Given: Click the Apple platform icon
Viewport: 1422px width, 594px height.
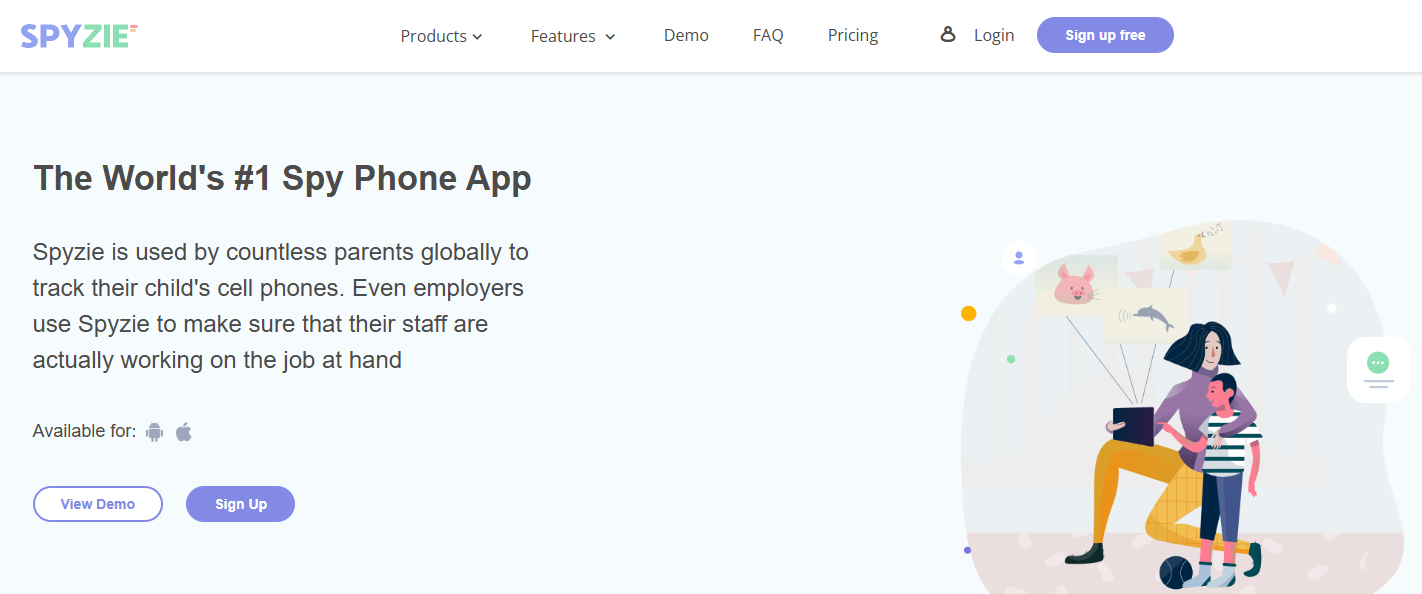Looking at the screenshot, I should [184, 432].
